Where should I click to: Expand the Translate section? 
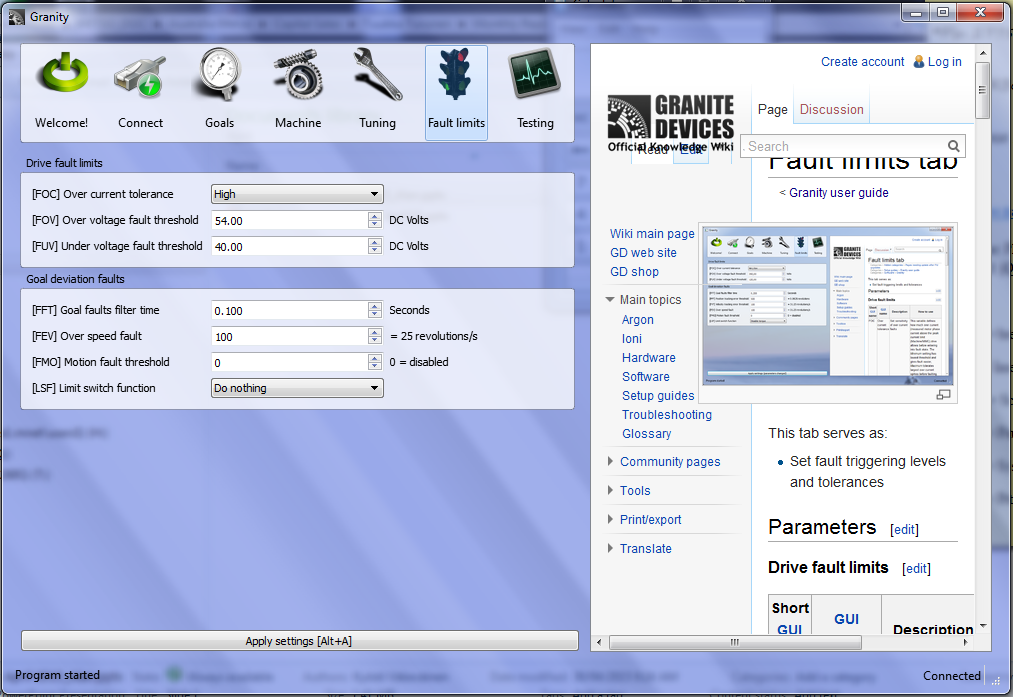click(610, 548)
